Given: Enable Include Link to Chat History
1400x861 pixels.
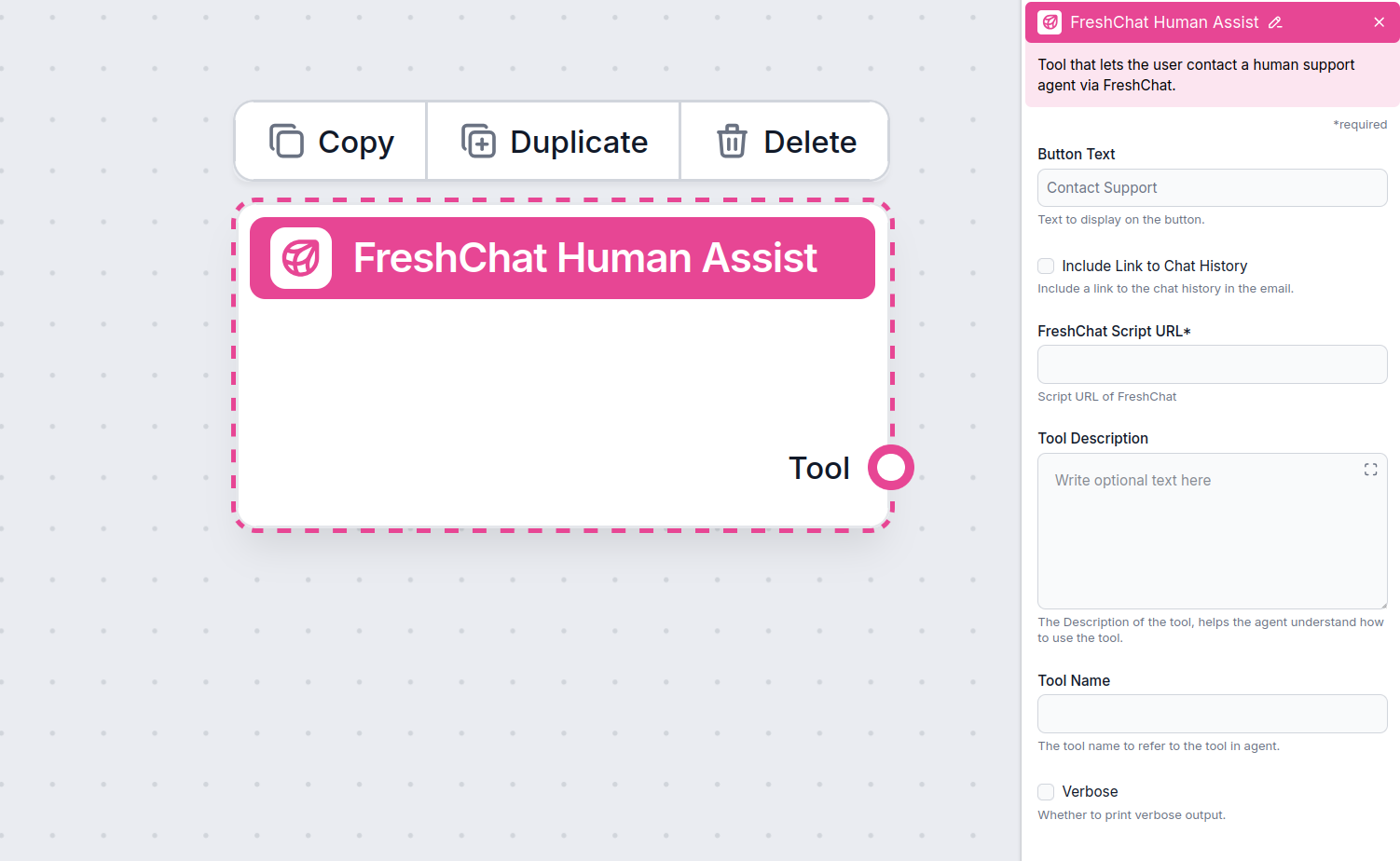Looking at the screenshot, I should (1045, 266).
